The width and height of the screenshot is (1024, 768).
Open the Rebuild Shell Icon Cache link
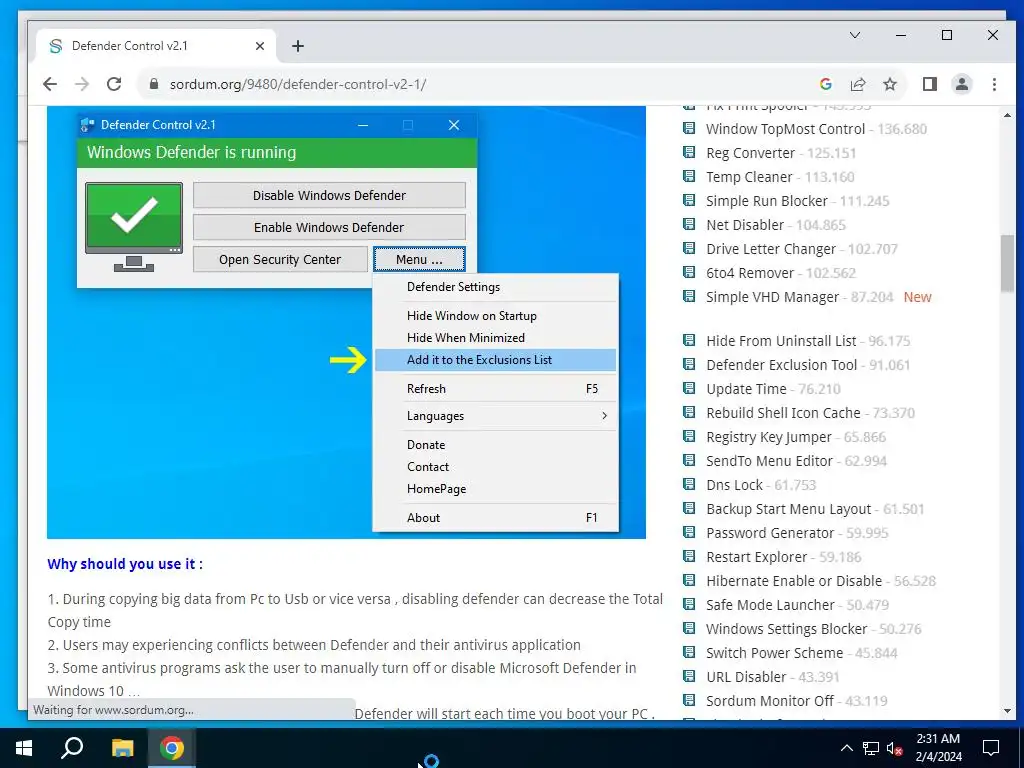(x=783, y=413)
